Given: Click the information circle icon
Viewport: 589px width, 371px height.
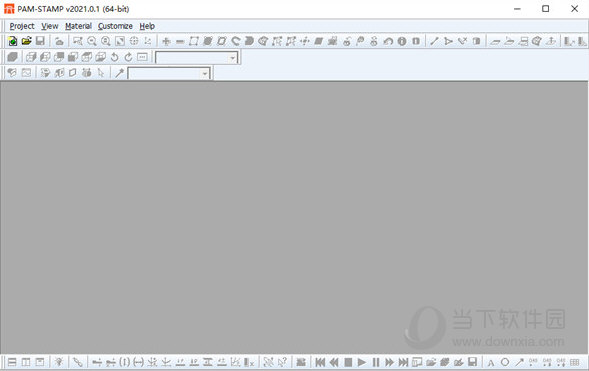Looking at the screenshot, I should [x=402, y=41].
